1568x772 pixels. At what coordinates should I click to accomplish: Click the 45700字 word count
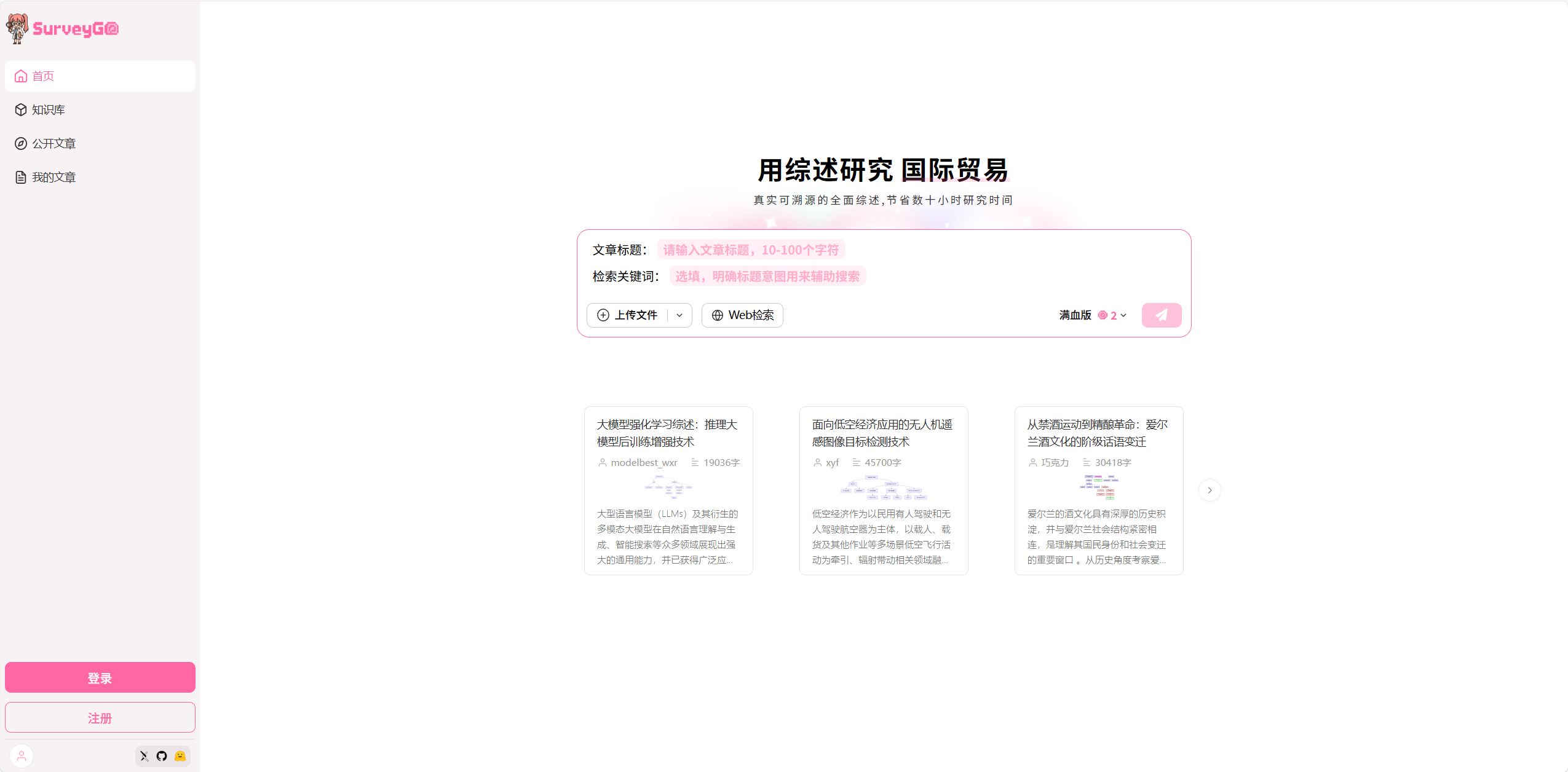click(x=882, y=462)
